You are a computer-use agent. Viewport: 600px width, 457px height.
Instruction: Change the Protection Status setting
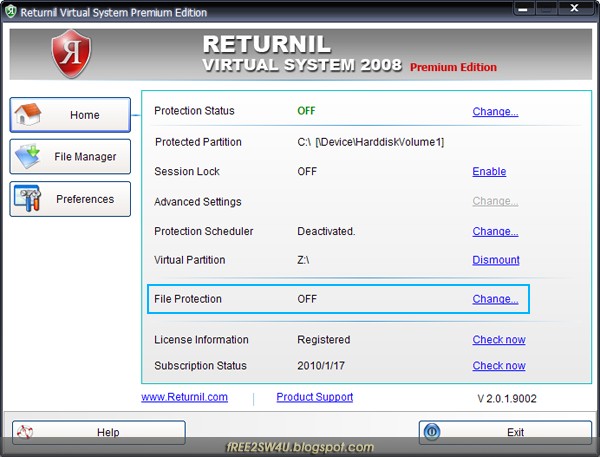(495, 111)
